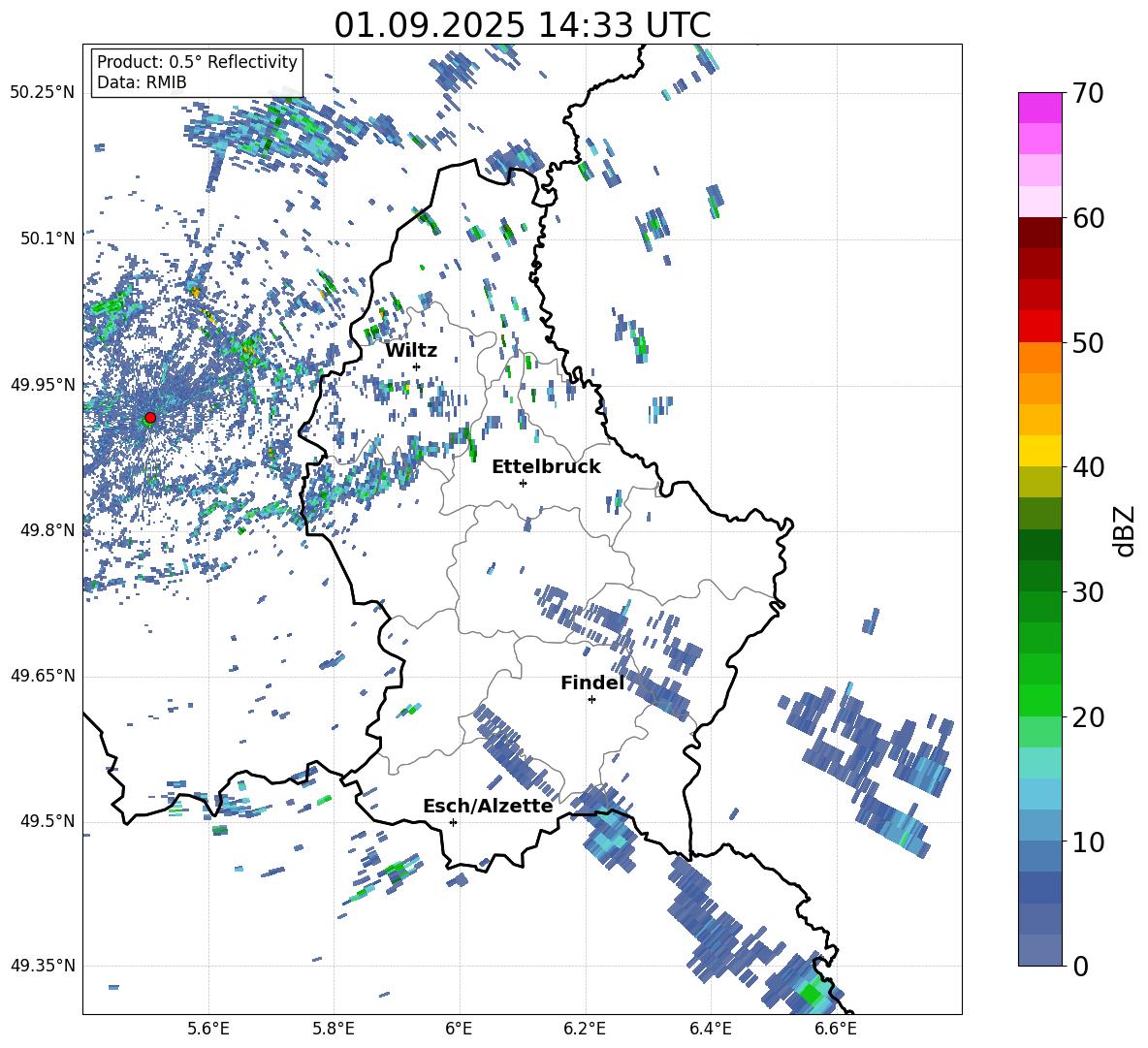Click longitude label 6.6°E

click(836, 1029)
